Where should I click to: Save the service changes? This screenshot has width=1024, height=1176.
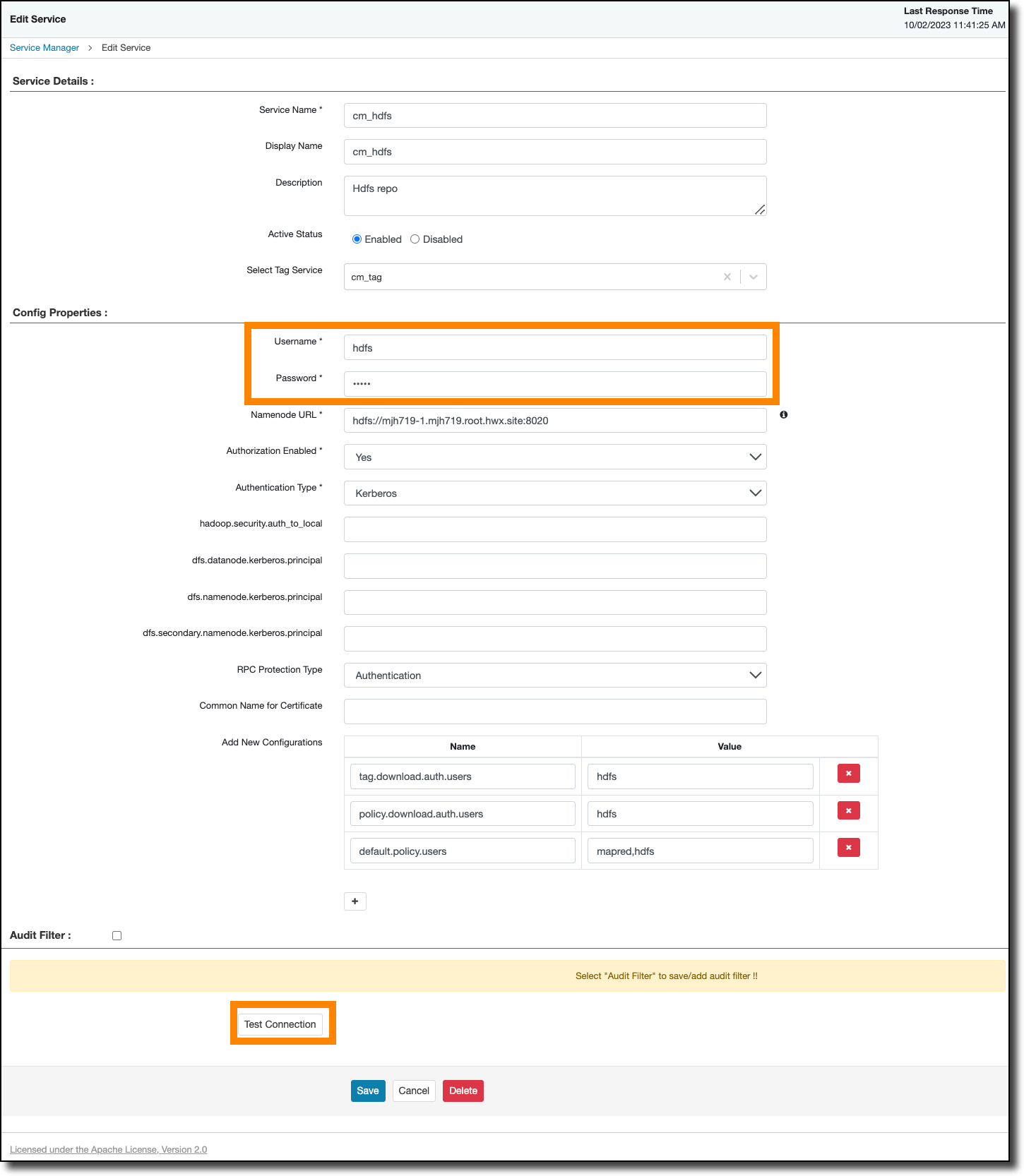click(368, 1091)
